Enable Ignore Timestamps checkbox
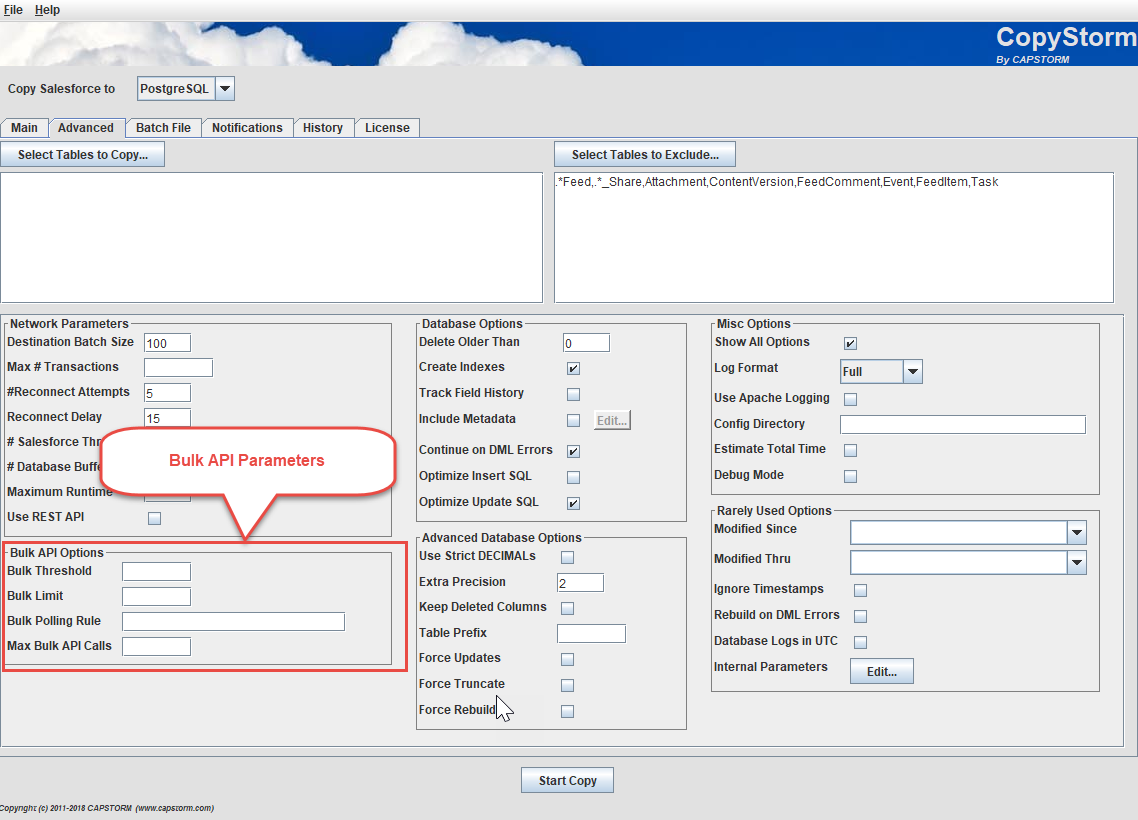 (x=860, y=590)
